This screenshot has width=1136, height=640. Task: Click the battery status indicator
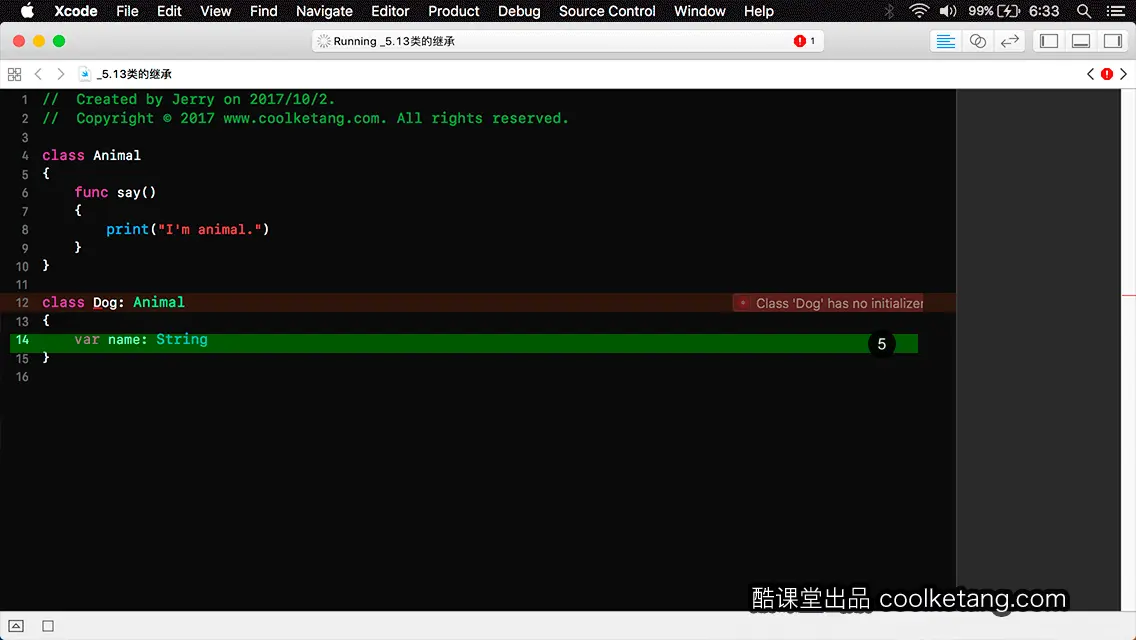click(994, 11)
